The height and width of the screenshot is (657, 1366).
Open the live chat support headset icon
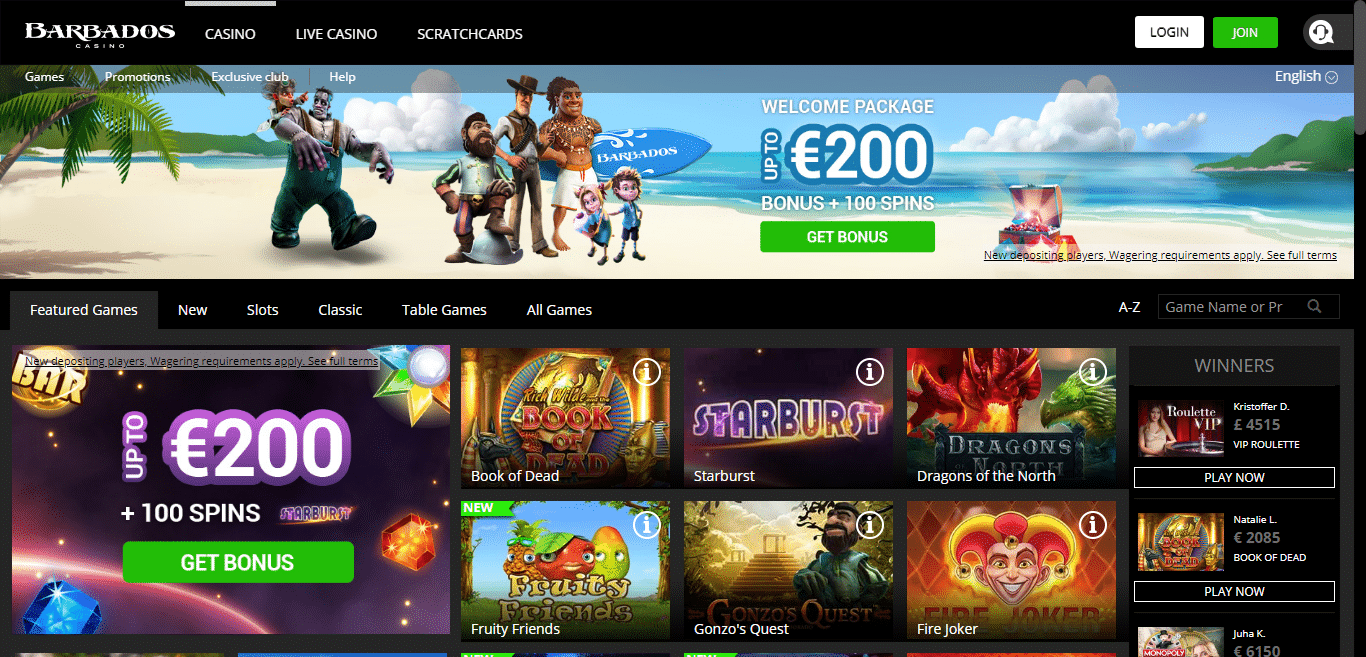1321,33
